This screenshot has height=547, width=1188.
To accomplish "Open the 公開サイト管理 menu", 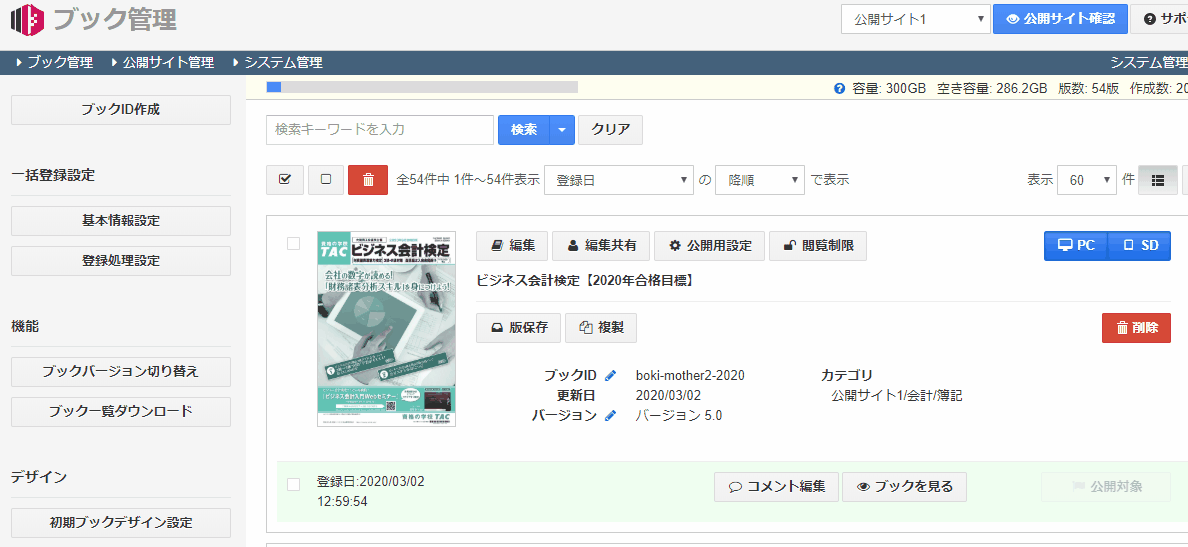I will [167, 62].
